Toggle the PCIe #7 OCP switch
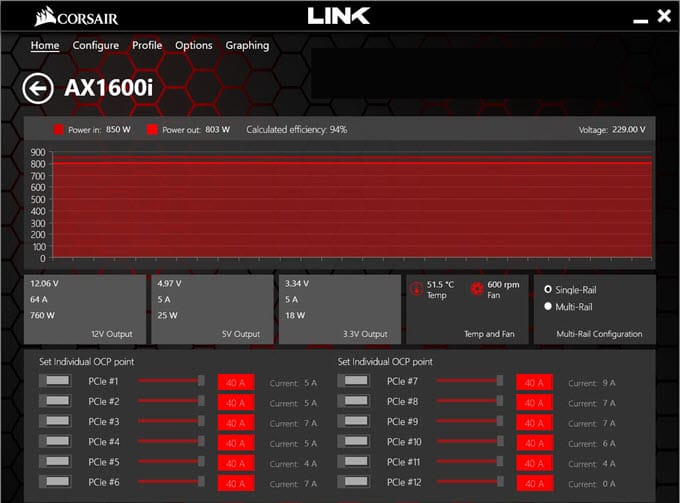The width and height of the screenshot is (680, 503). (354, 381)
